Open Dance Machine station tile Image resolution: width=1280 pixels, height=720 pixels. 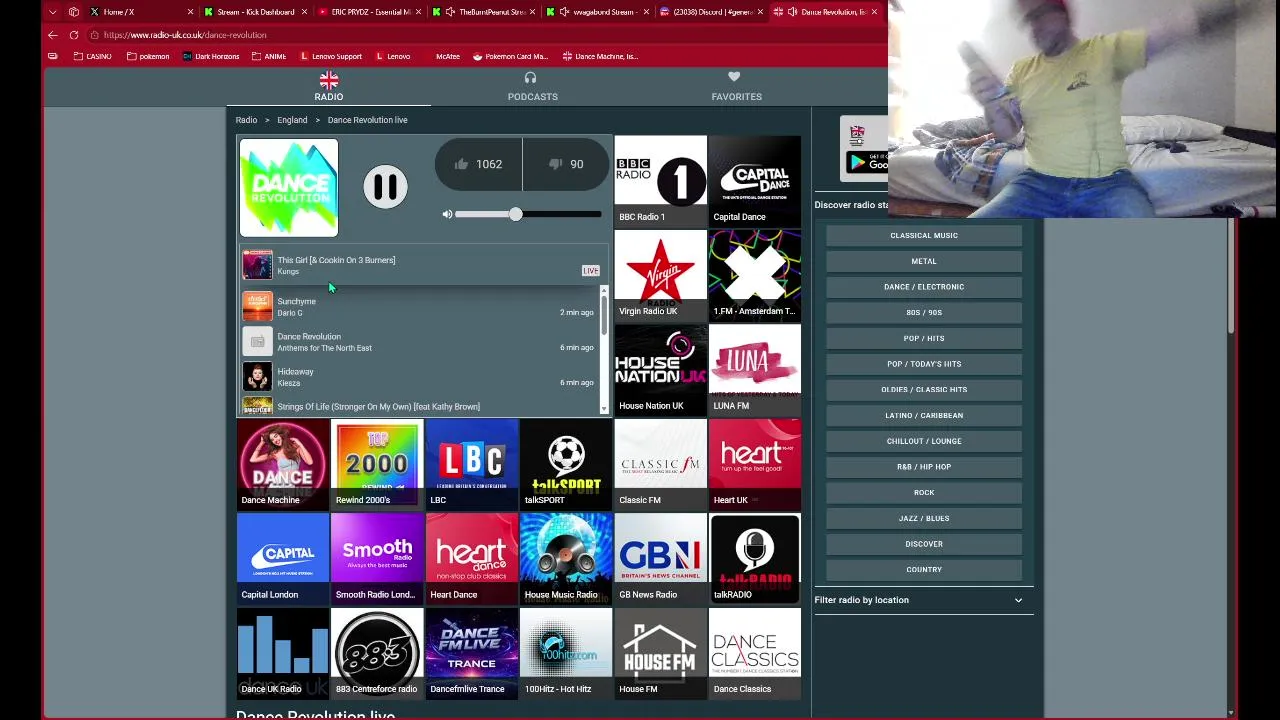coord(283,463)
